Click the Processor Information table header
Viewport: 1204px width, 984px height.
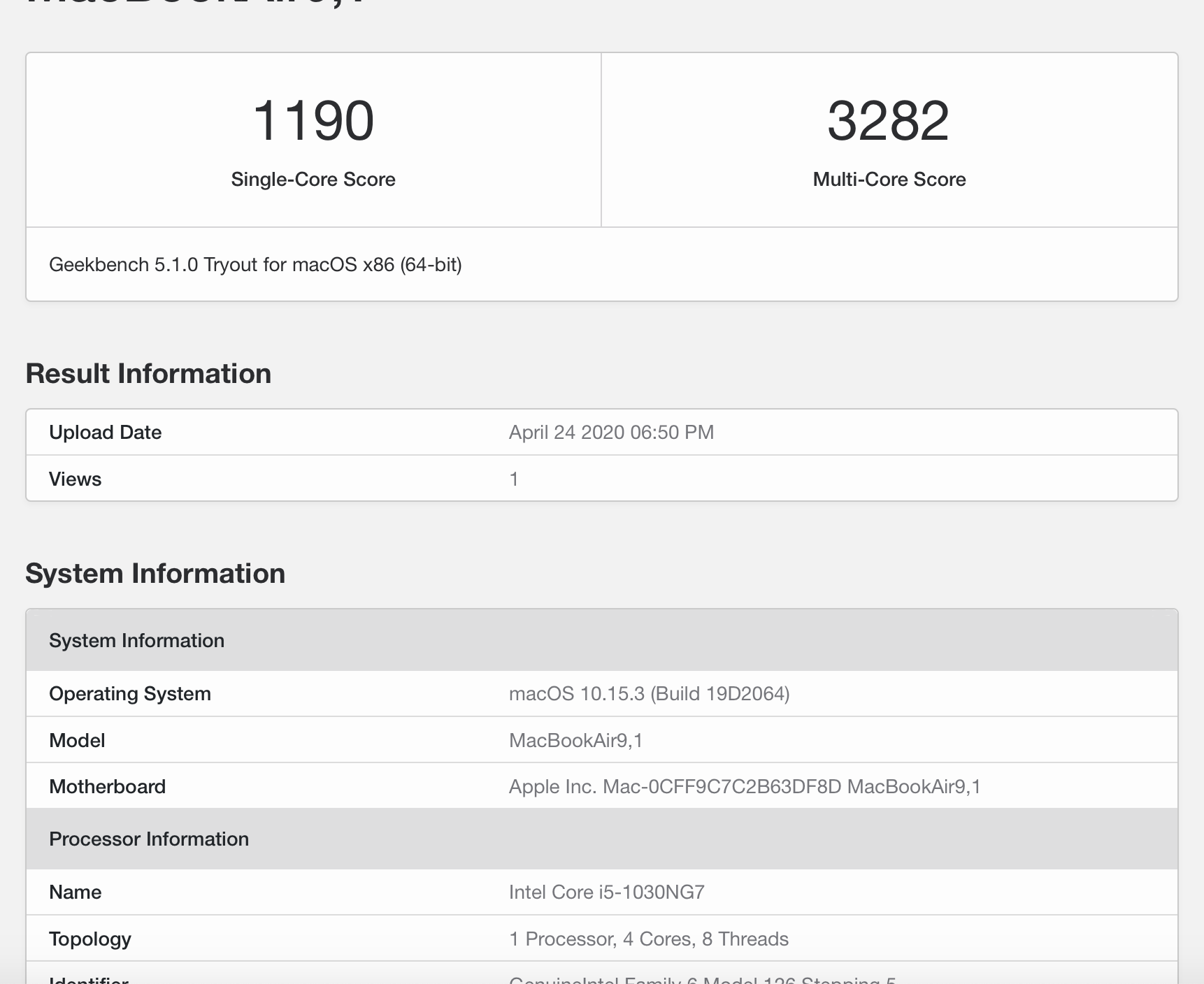[602, 839]
